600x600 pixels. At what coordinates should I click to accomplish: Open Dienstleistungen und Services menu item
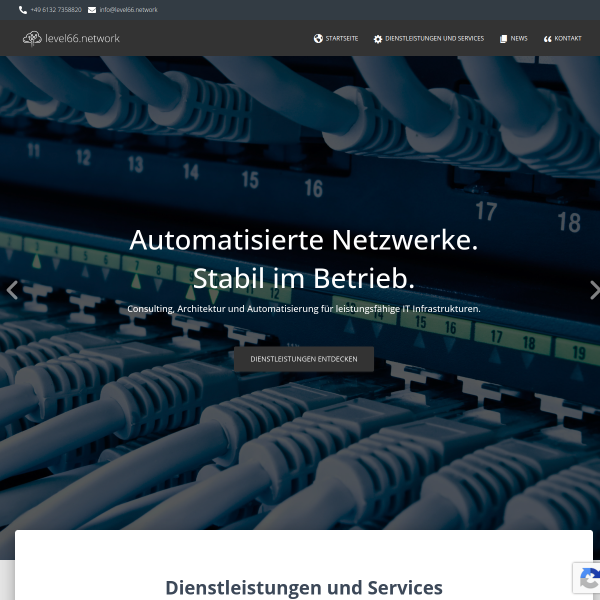pyautogui.click(x=434, y=39)
